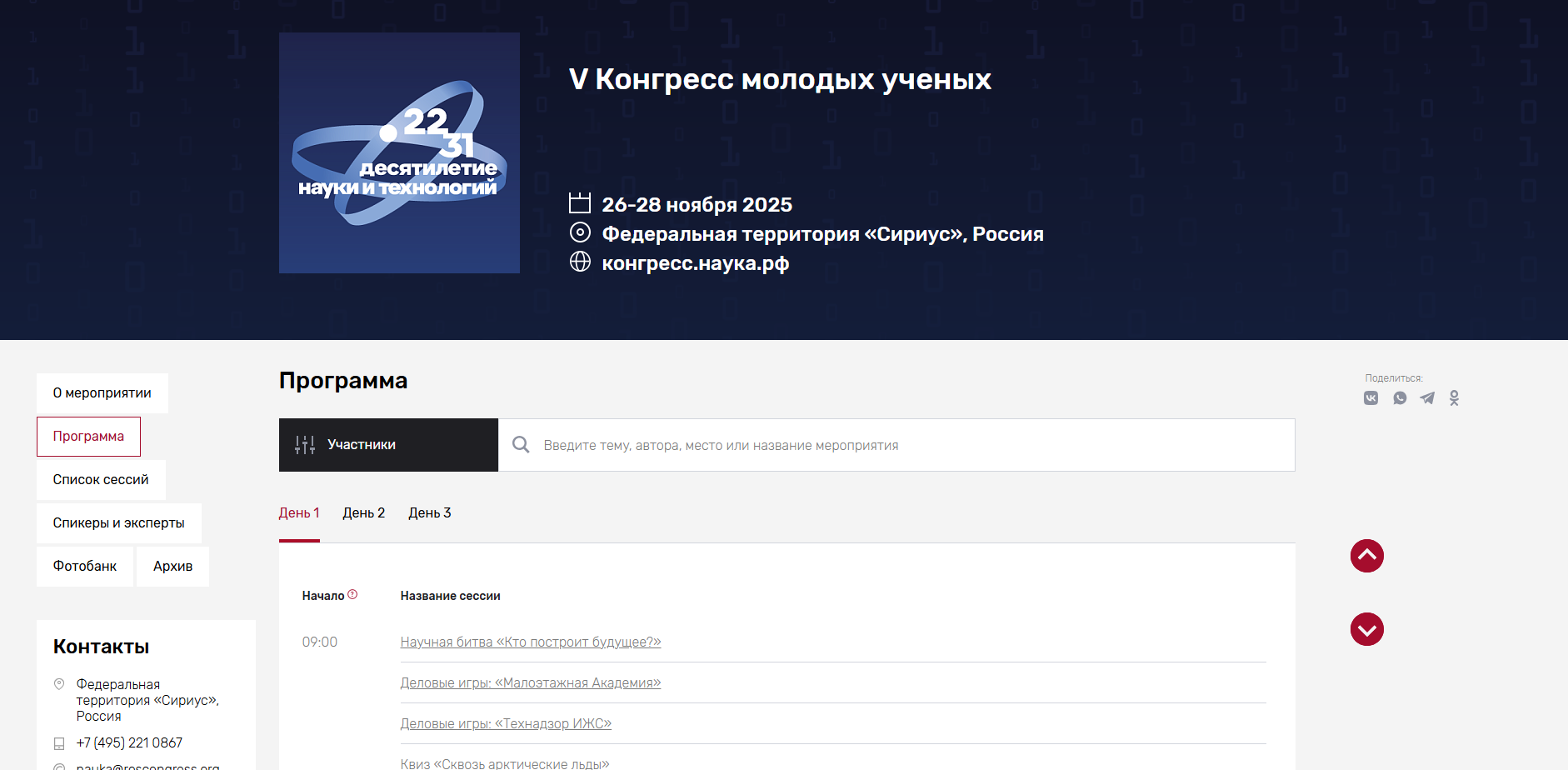
Task: Share the page via Telegram icon
Action: (x=1427, y=398)
